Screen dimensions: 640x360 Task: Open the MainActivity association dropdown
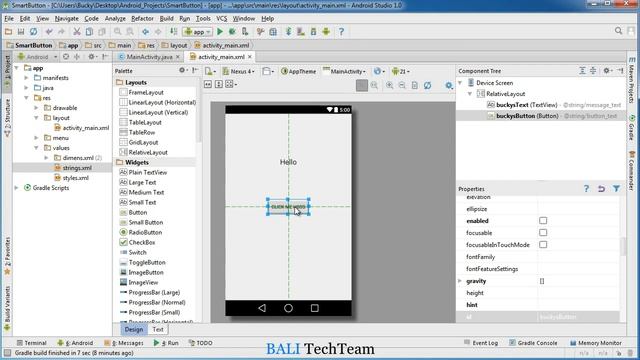(344, 71)
